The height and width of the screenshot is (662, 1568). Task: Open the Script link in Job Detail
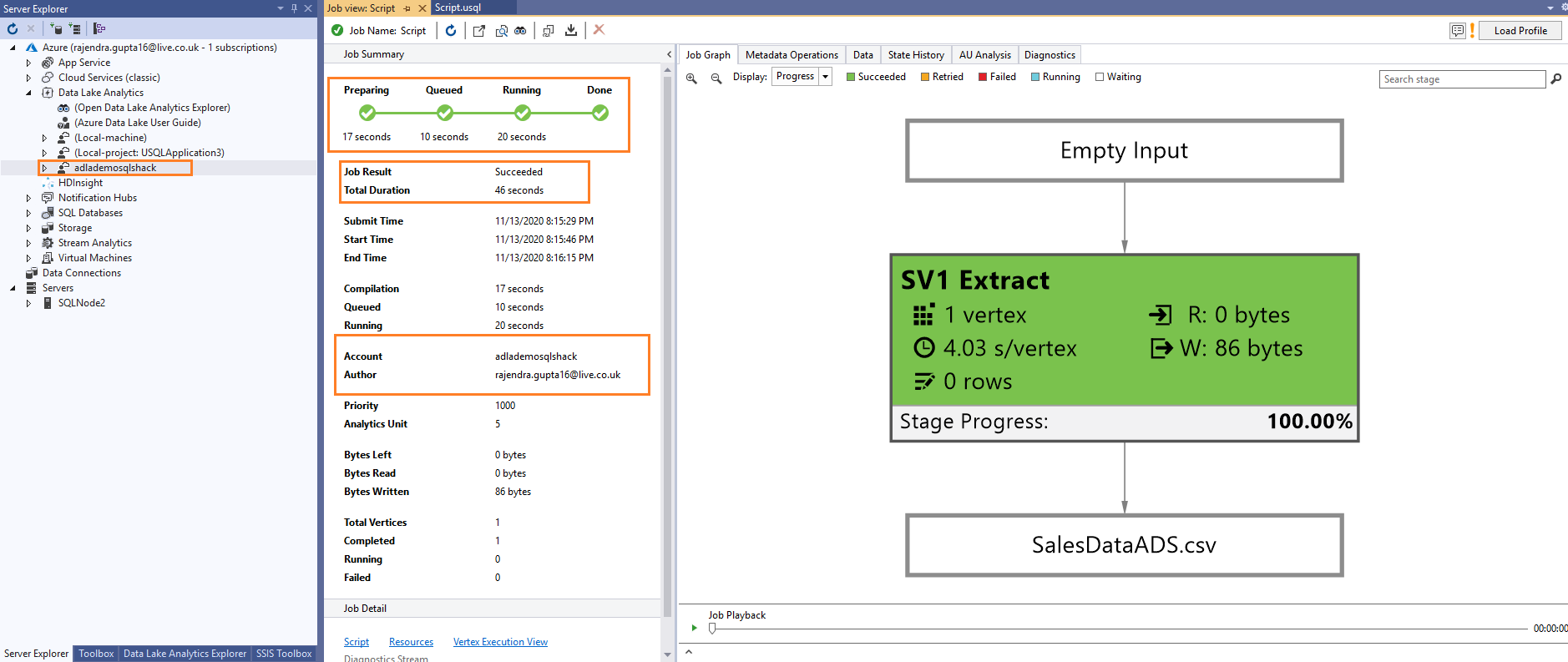click(x=357, y=642)
